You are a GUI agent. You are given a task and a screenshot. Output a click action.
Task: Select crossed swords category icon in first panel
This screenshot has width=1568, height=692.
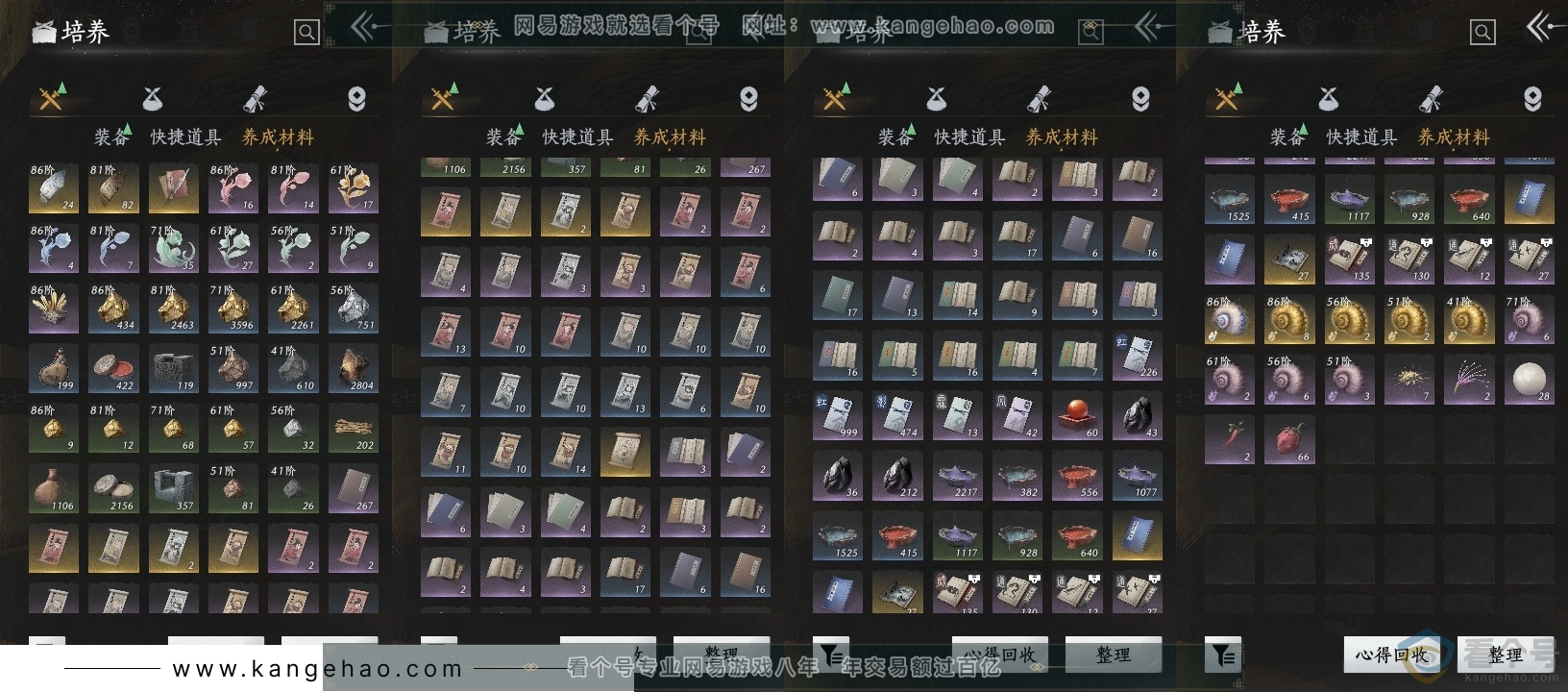(x=52, y=97)
